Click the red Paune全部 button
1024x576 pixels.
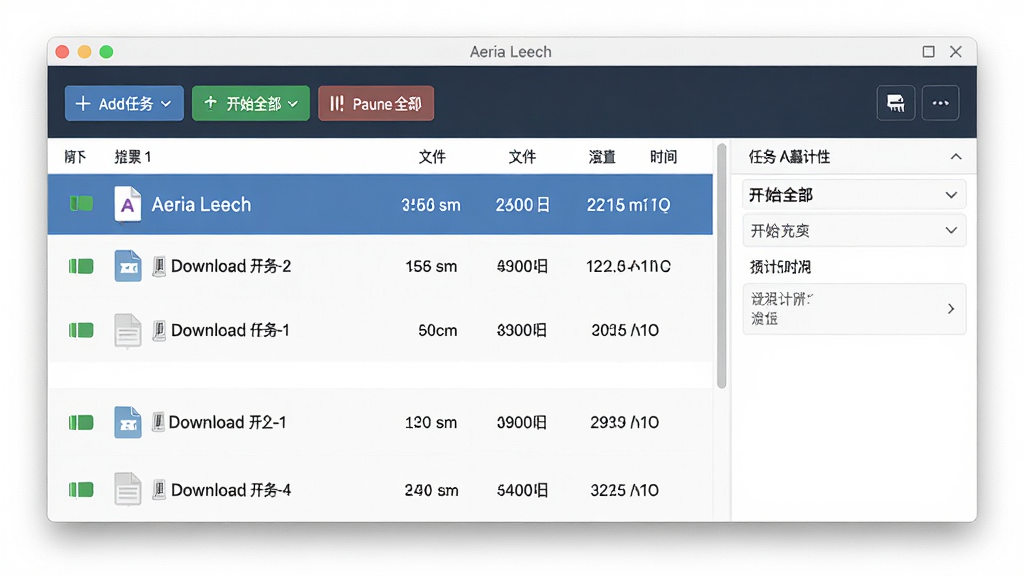376,103
